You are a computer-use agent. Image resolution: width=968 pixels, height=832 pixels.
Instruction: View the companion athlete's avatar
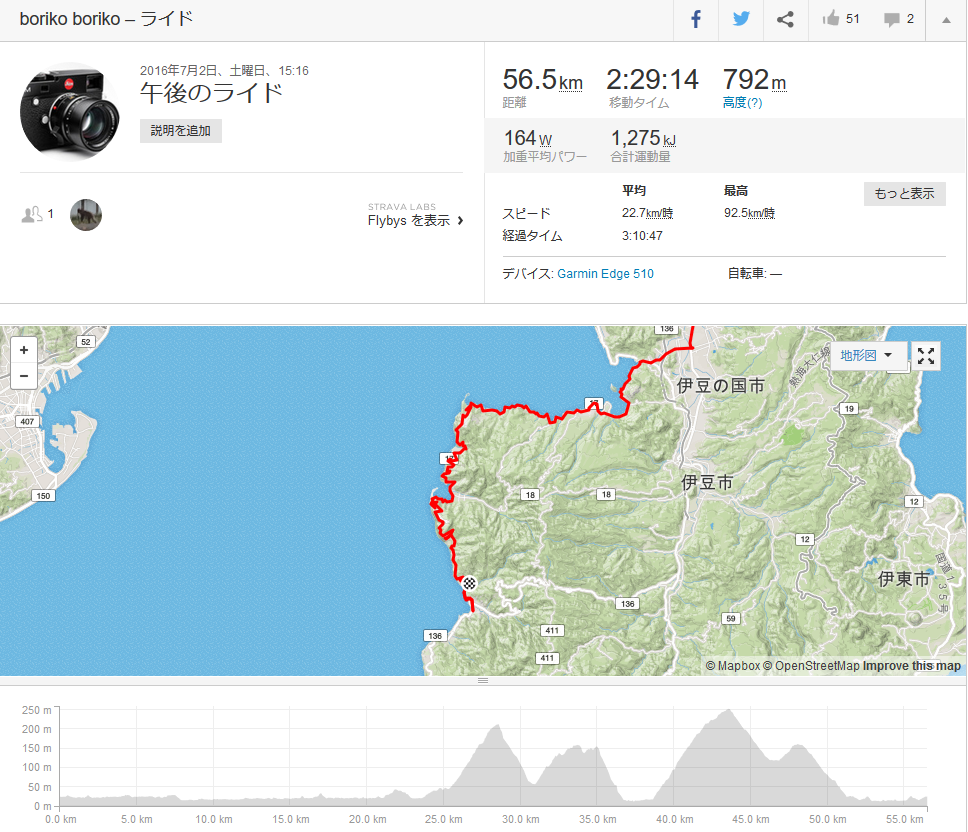[x=86, y=215]
